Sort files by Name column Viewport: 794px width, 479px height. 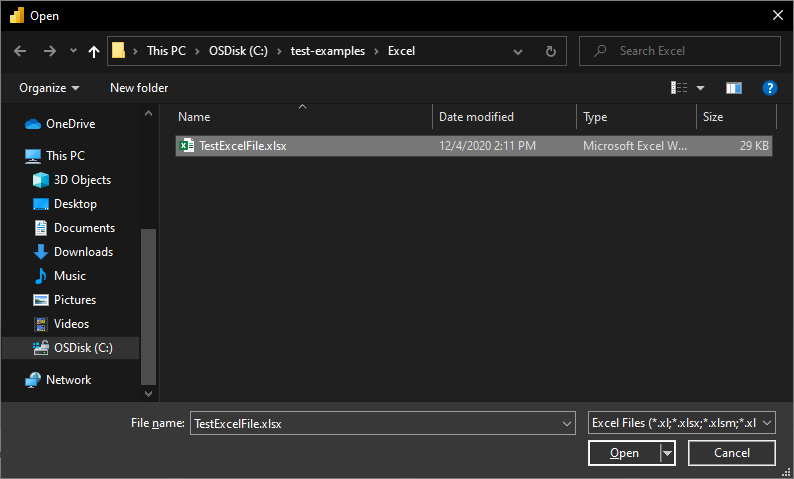click(x=194, y=117)
